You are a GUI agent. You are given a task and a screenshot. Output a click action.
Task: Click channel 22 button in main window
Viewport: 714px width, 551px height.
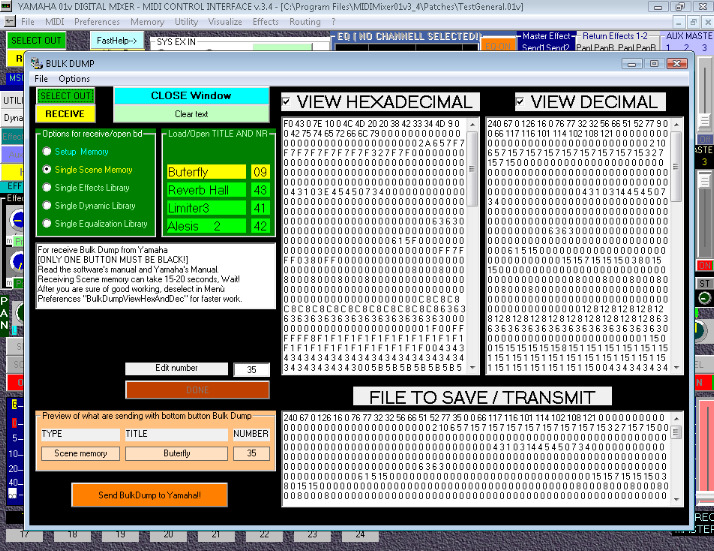click(264, 536)
